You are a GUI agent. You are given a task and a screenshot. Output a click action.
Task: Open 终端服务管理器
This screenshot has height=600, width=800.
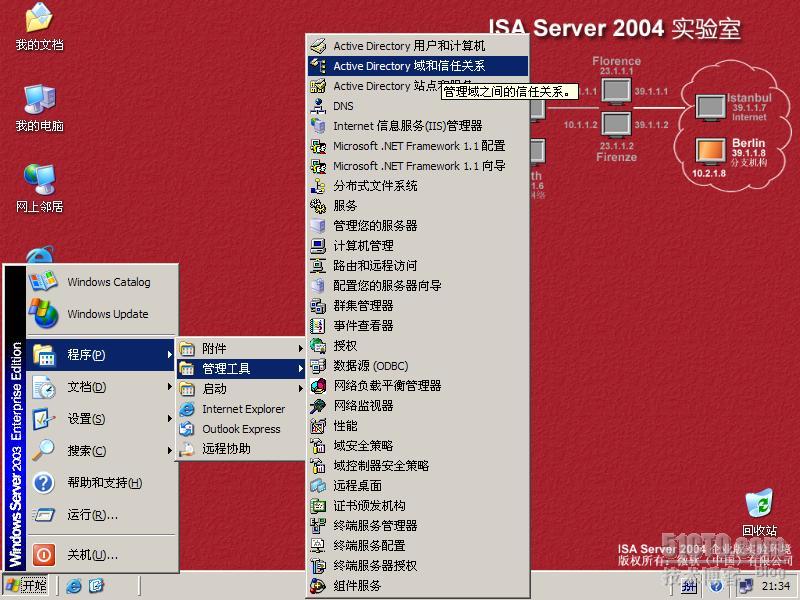point(418,526)
